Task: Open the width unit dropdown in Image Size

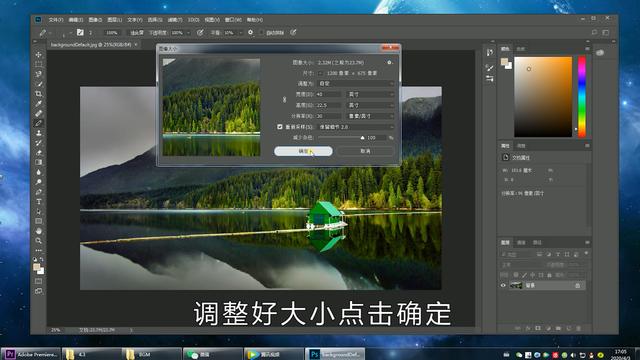Action: coord(370,94)
